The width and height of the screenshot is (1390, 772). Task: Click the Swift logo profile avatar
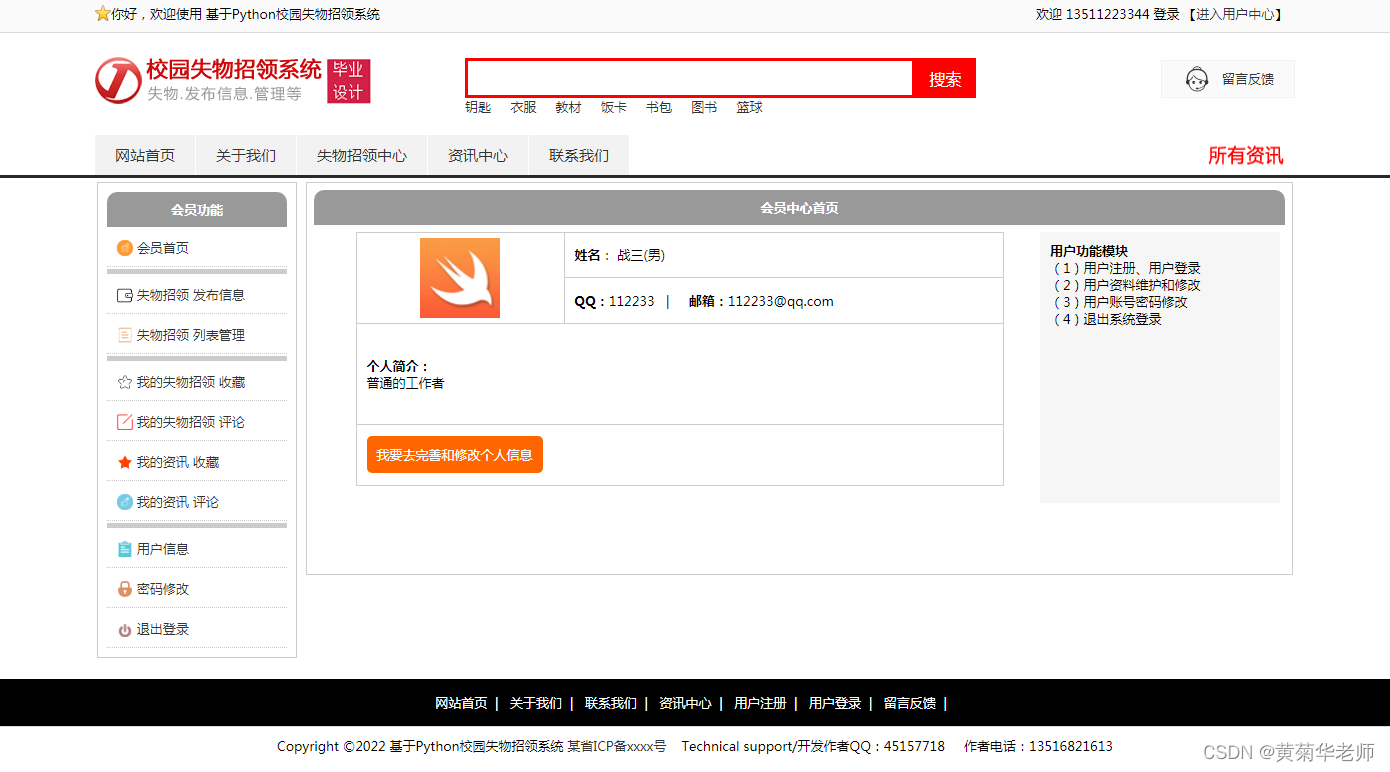pyautogui.click(x=460, y=278)
